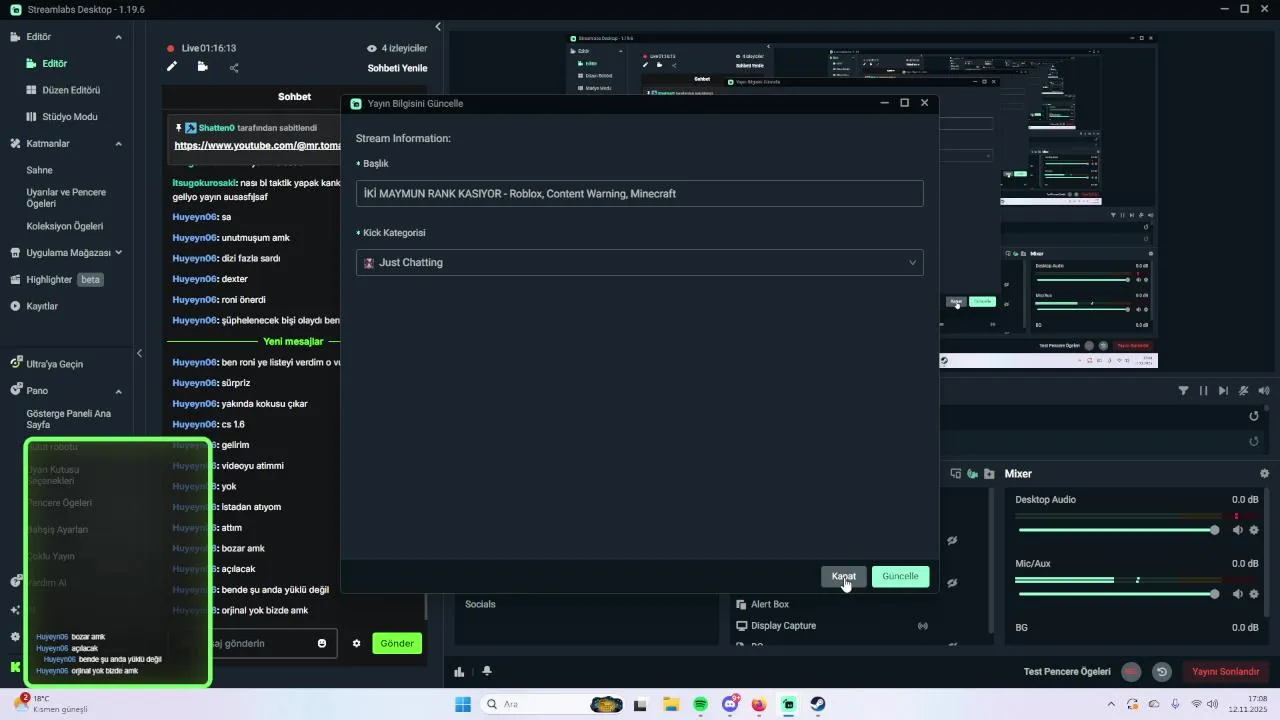Toggle streaming indicator on Display Capture source
Image resolution: width=1280 pixels, height=720 pixels.
(x=923, y=626)
